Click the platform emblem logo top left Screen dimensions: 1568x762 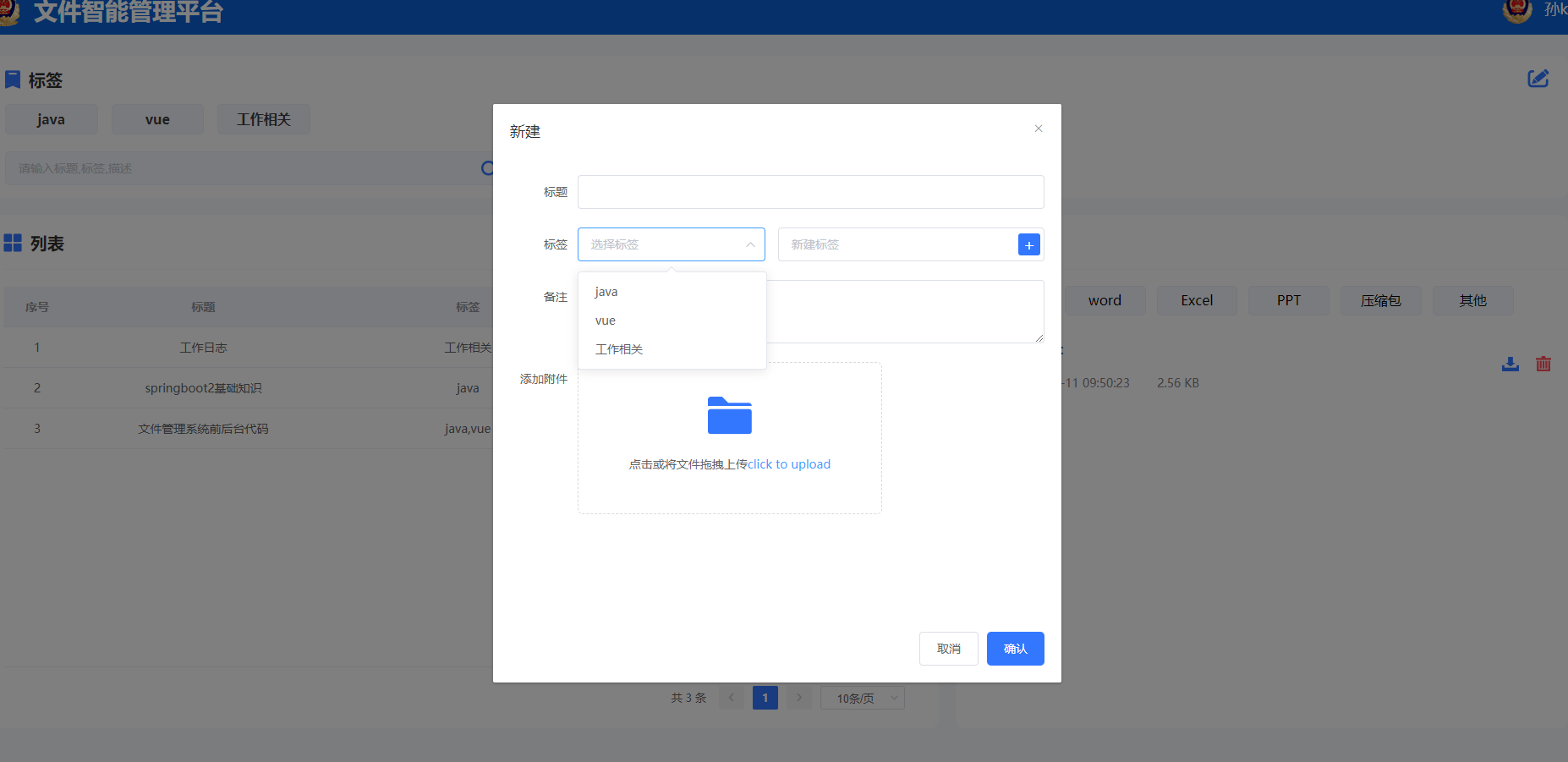[8, 12]
